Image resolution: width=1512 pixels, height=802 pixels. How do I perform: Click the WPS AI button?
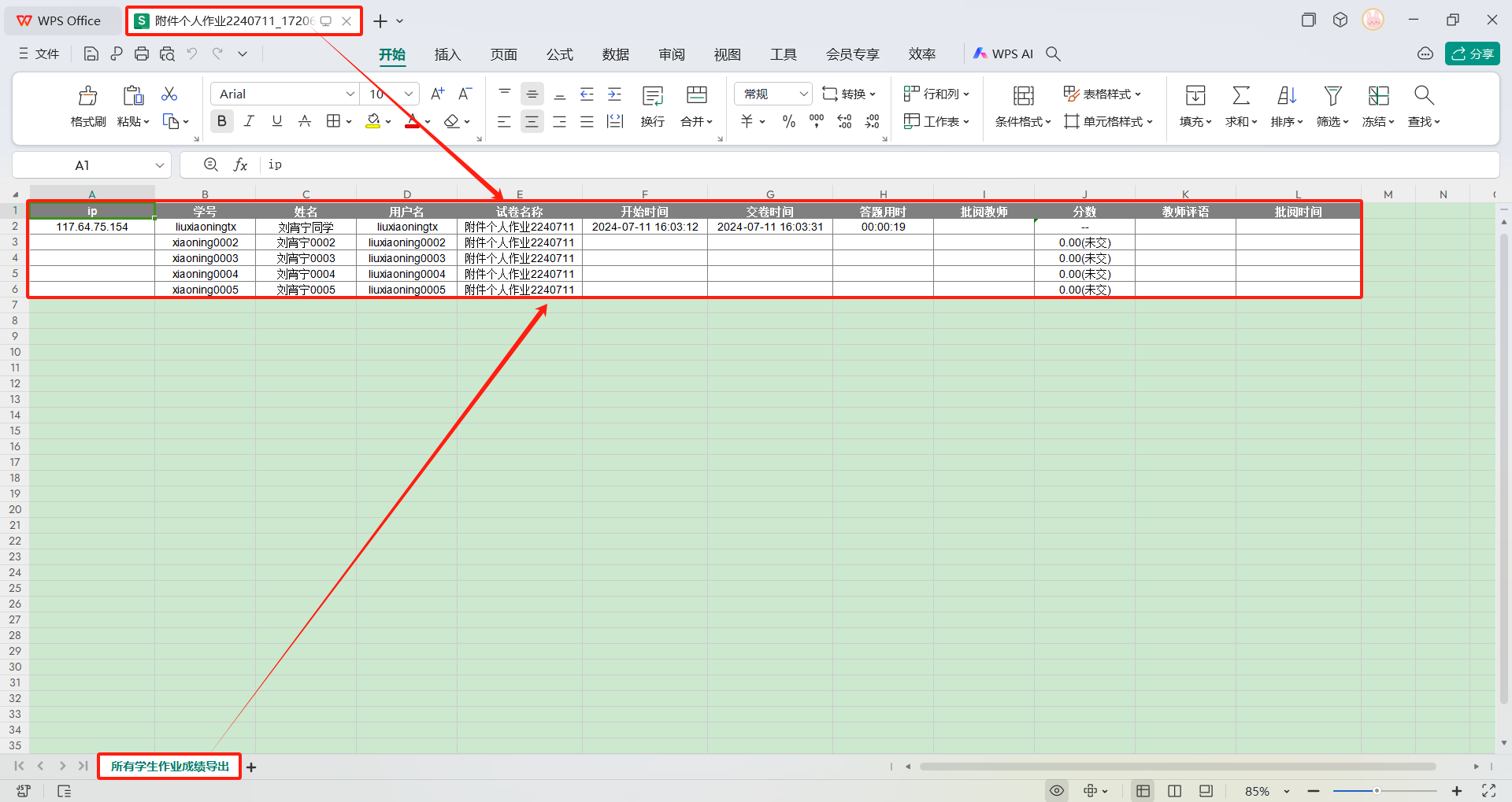pyautogui.click(x=1003, y=54)
